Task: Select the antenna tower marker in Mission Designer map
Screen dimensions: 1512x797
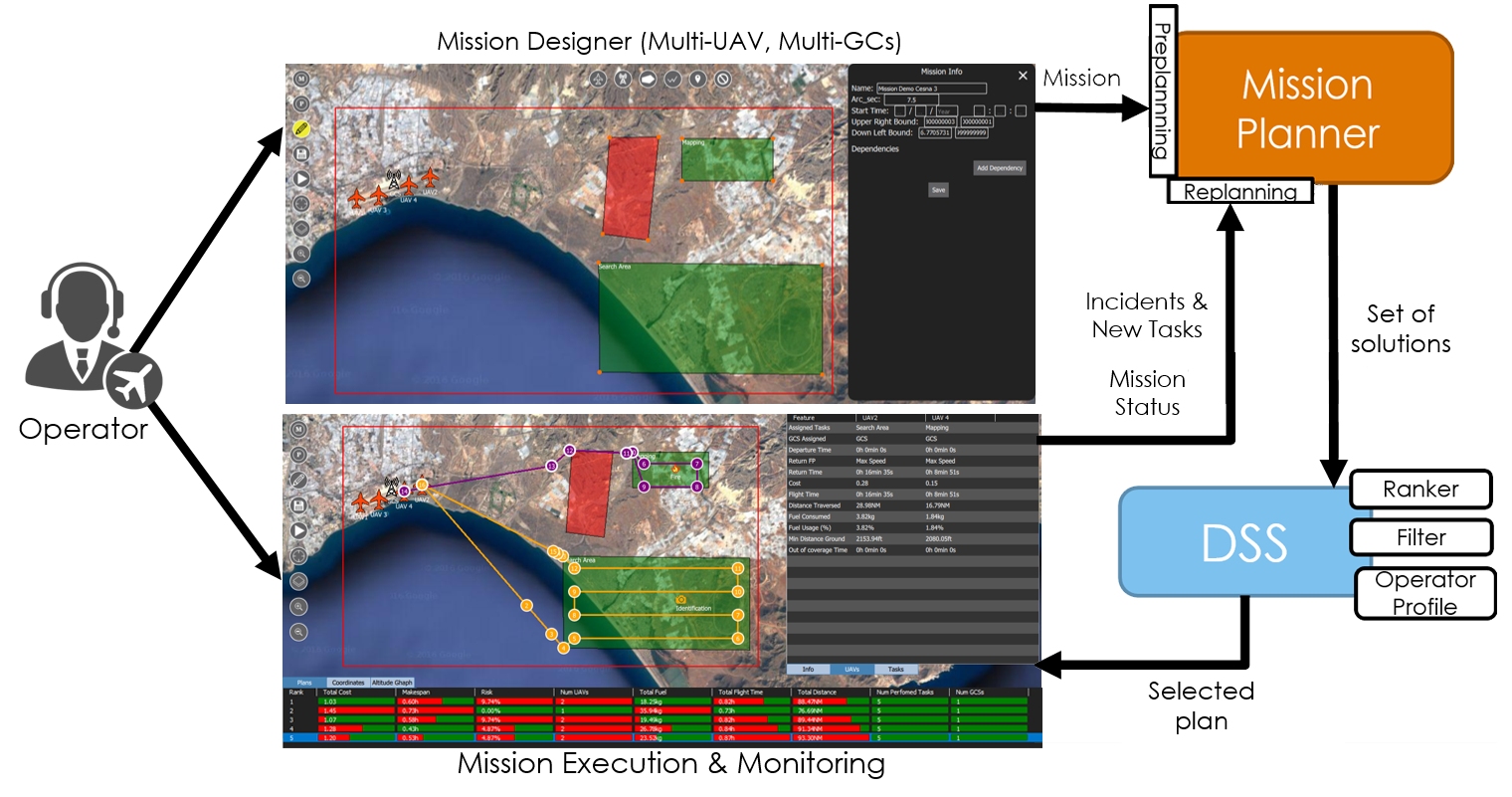Action: 394,179
